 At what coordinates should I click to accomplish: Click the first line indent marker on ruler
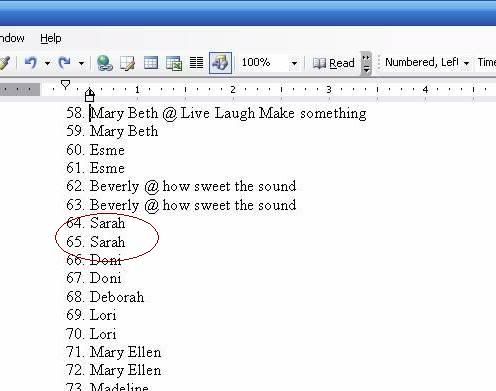(66, 85)
